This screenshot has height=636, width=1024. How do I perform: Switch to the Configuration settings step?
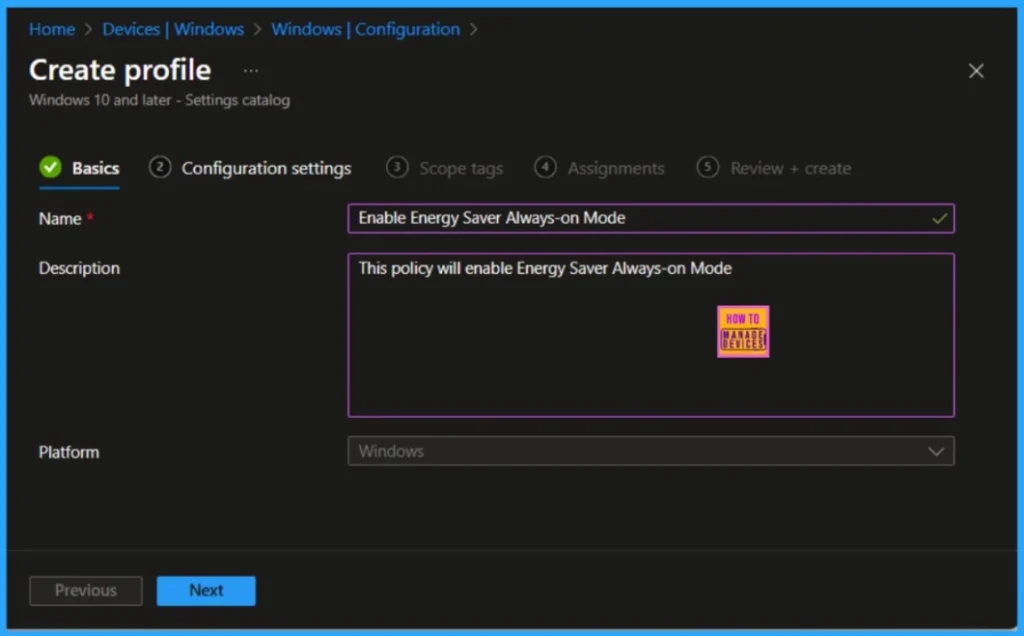click(266, 169)
